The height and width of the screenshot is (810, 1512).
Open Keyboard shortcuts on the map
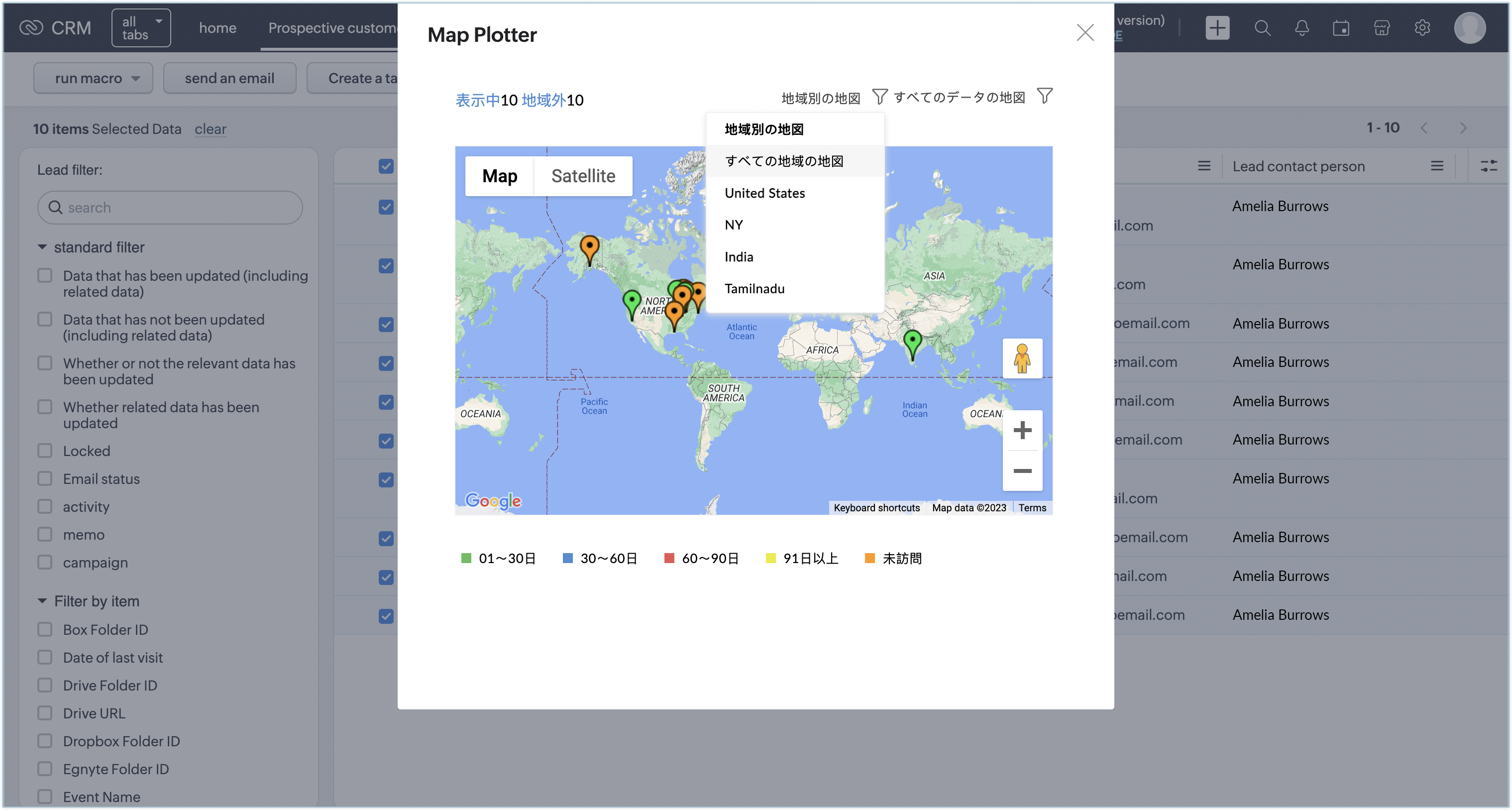point(876,508)
